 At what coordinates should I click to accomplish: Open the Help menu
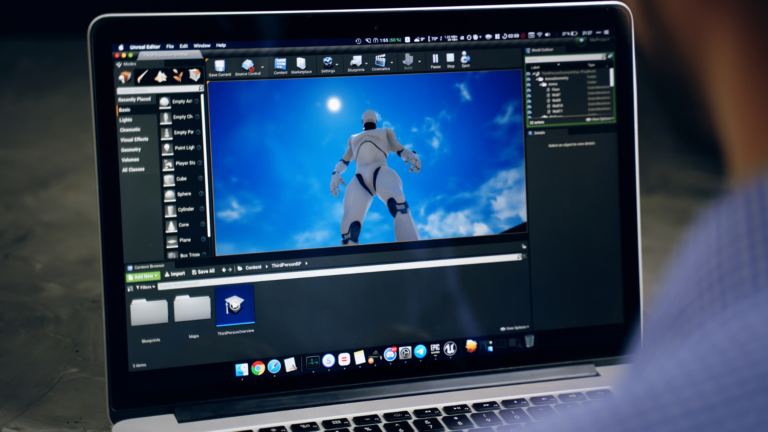coord(221,45)
